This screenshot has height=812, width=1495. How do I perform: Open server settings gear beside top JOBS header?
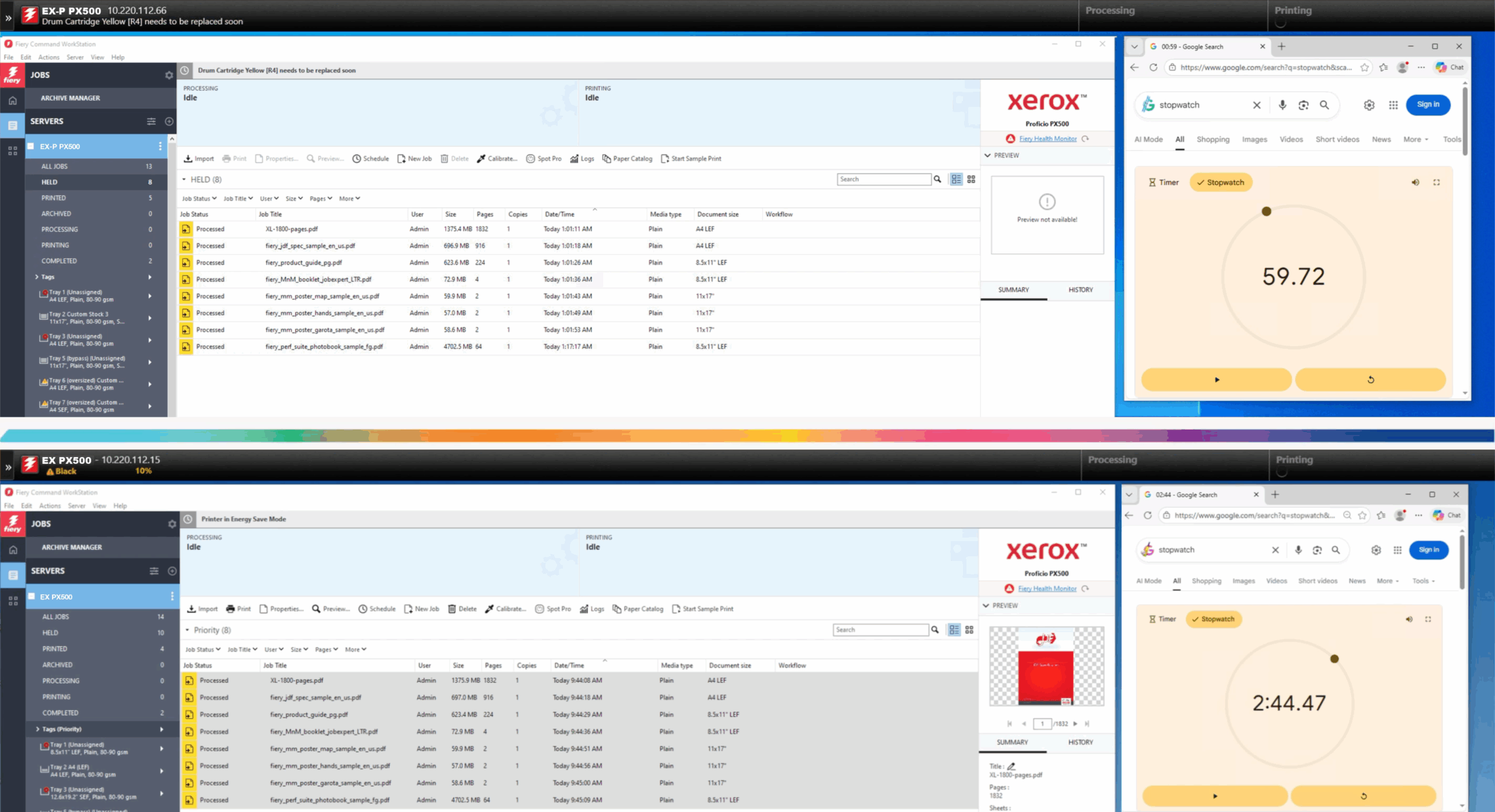click(169, 75)
